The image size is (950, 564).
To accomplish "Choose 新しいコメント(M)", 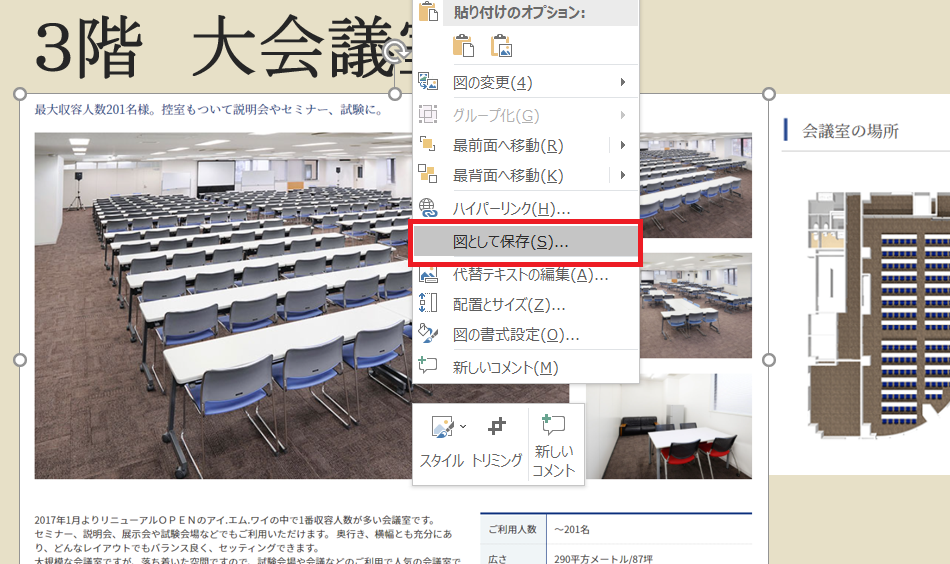I will coord(525,368).
